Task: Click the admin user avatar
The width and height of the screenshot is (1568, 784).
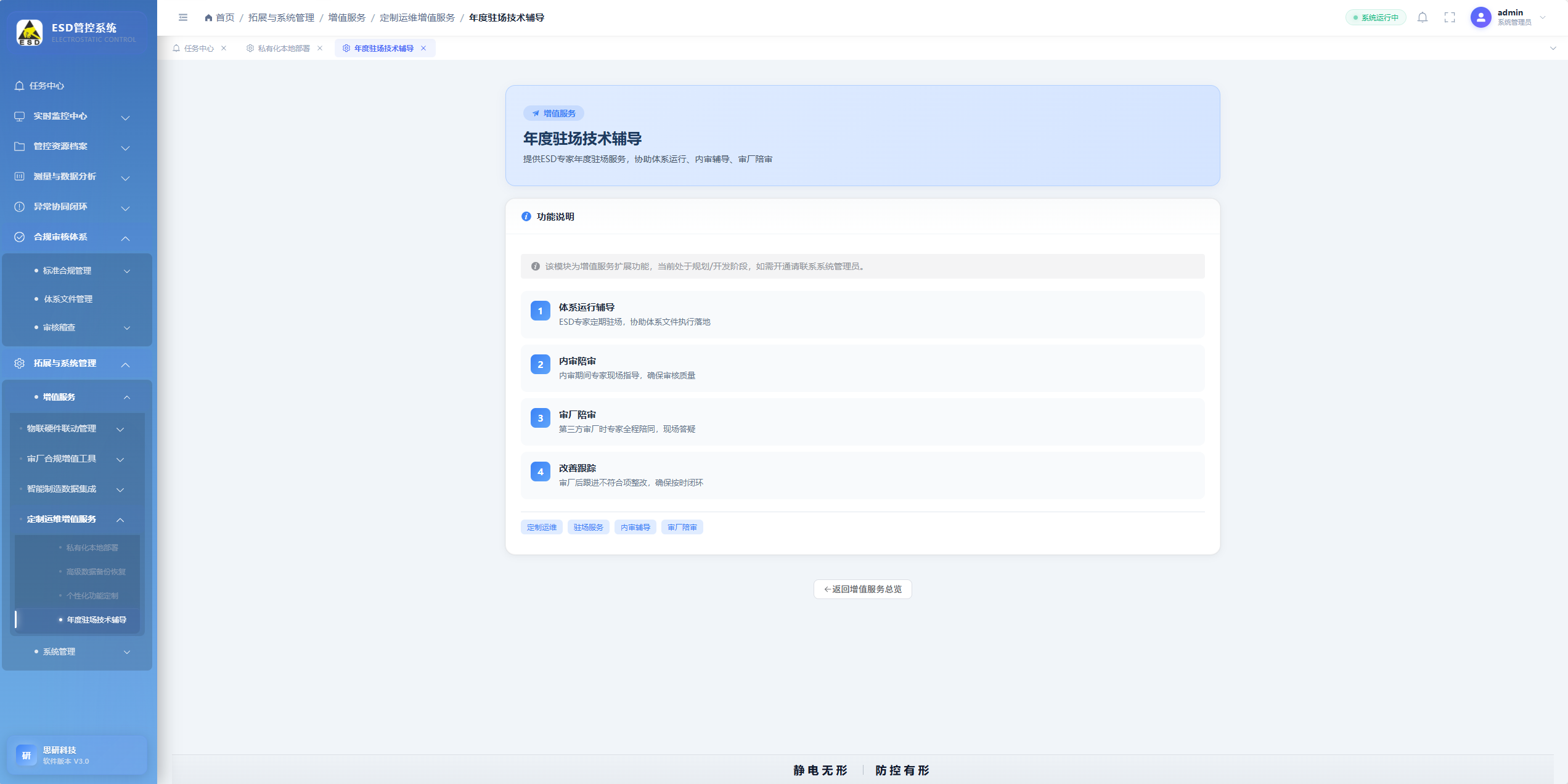Action: tap(1480, 17)
